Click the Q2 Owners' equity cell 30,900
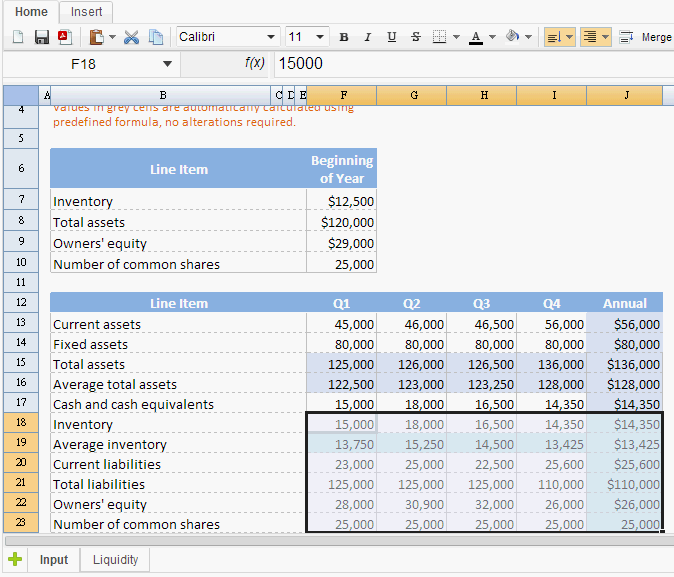This screenshot has width=674, height=577. (x=412, y=504)
